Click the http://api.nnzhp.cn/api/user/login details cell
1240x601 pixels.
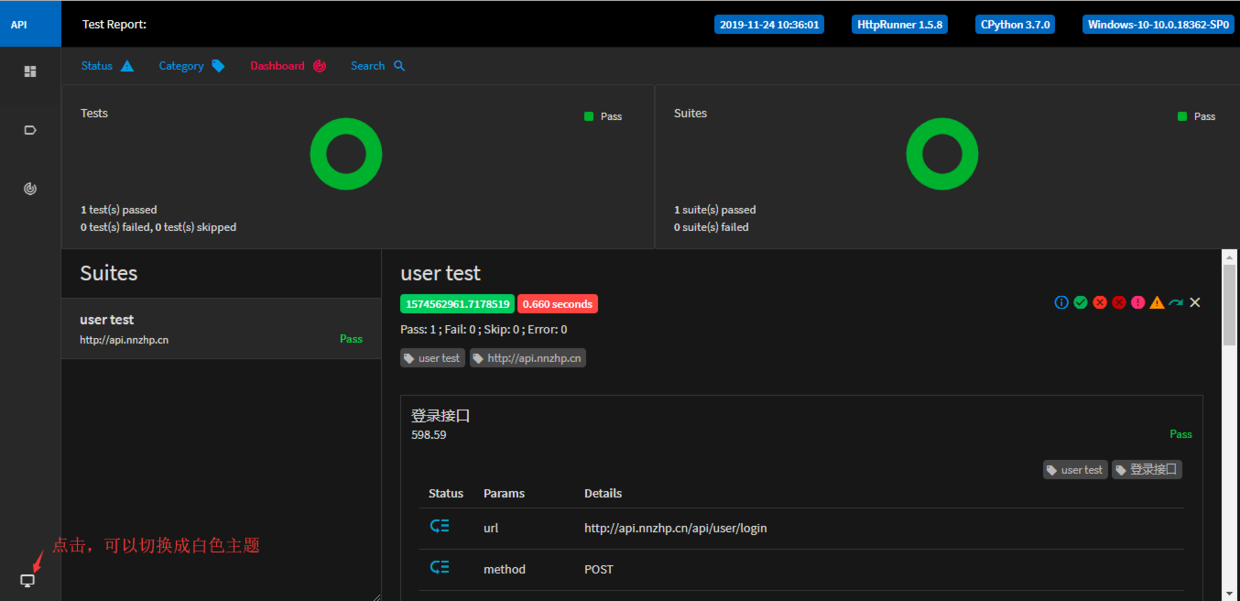pos(676,528)
